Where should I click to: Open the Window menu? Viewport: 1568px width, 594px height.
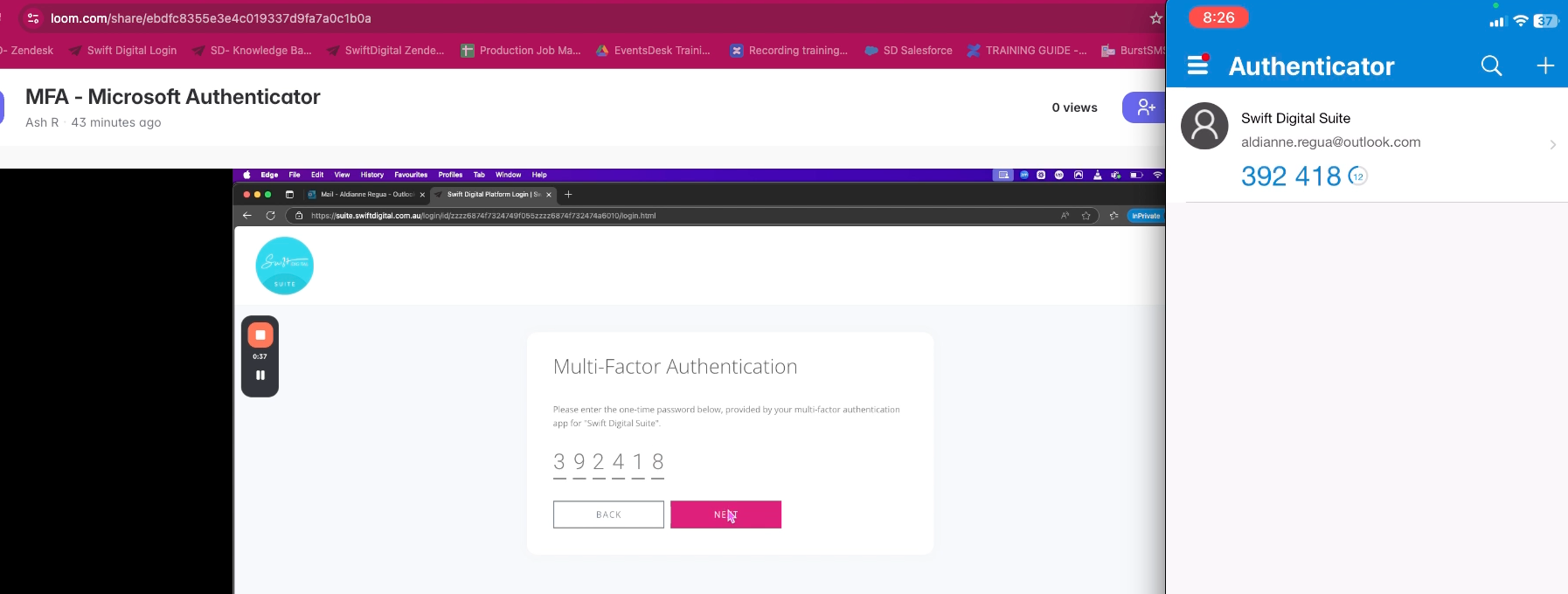click(x=508, y=175)
